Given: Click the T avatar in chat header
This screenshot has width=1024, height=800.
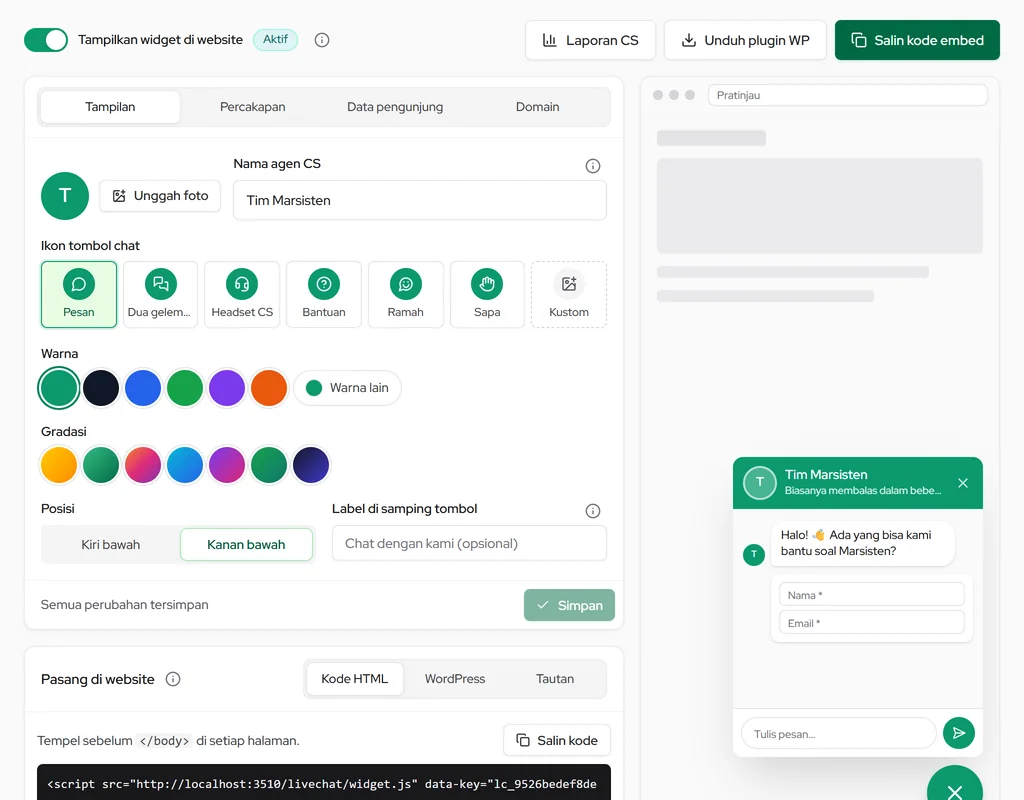Looking at the screenshot, I should (760, 483).
